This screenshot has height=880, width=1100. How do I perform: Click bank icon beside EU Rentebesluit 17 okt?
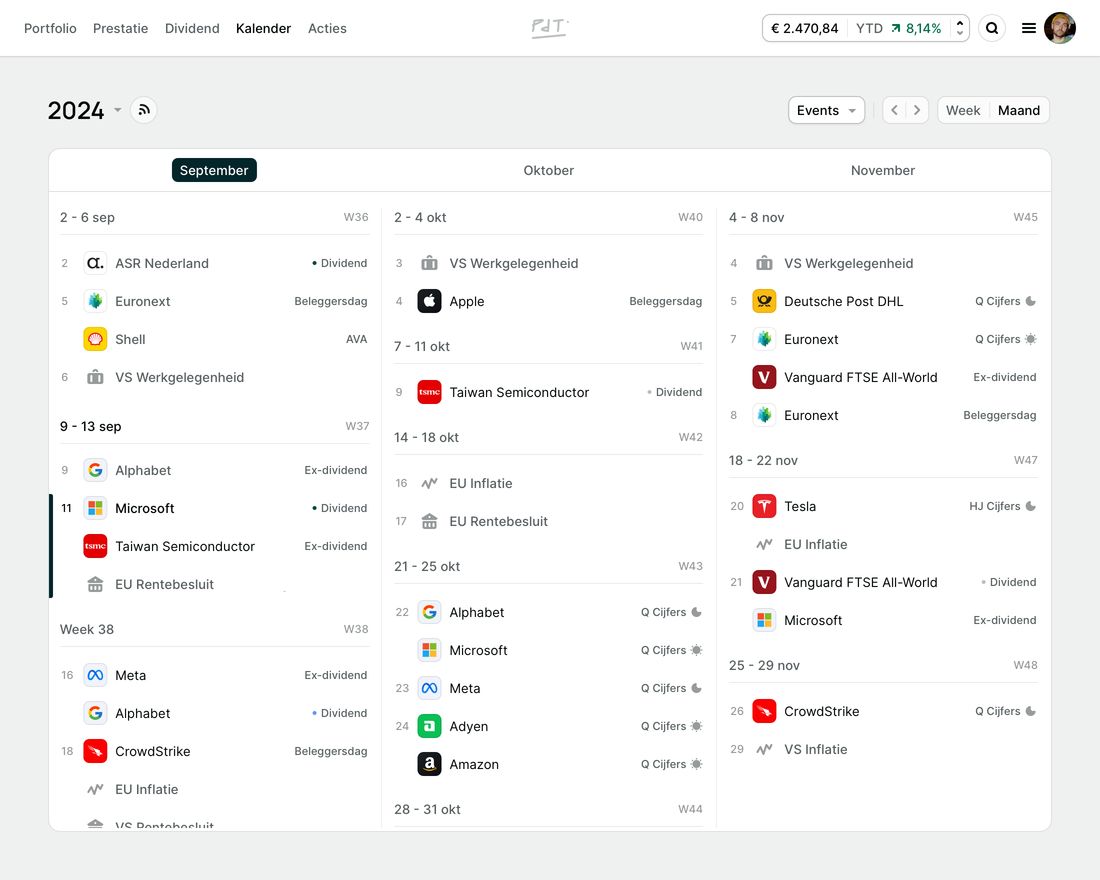(429, 521)
